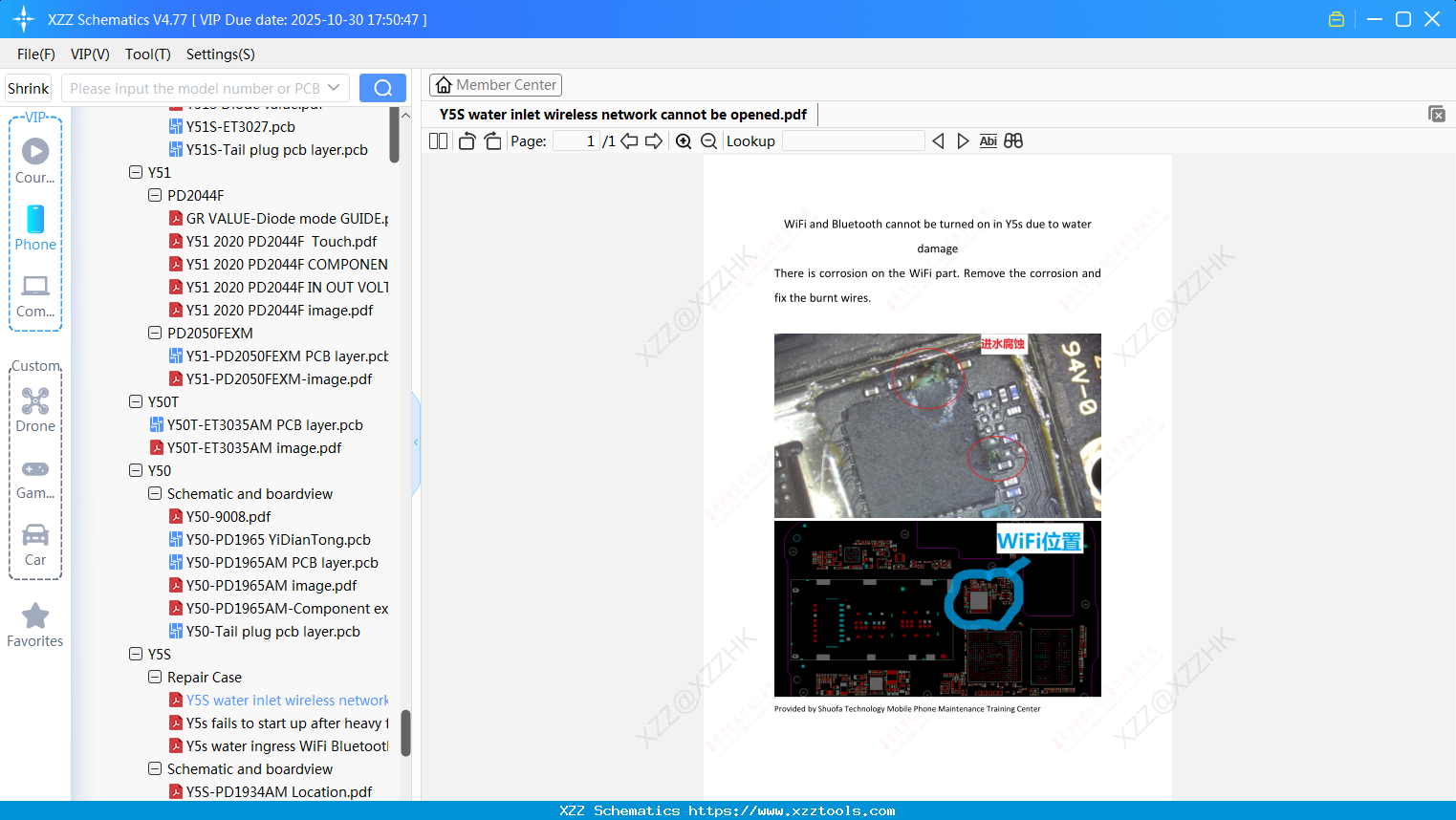1456x820 pixels.
Task: Collapse the Y51 tree node
Action: (136, 172)
